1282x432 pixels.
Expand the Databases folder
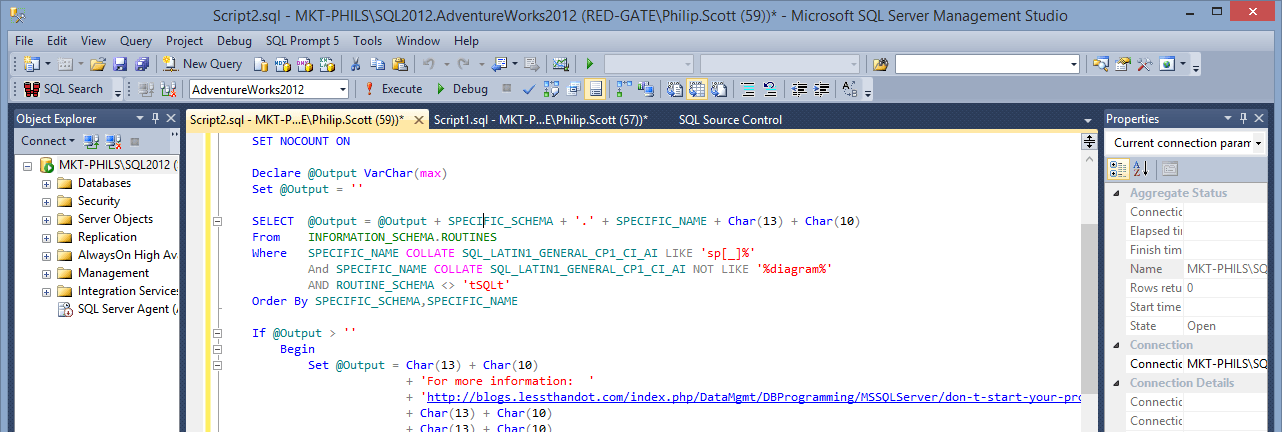point(46,183)
